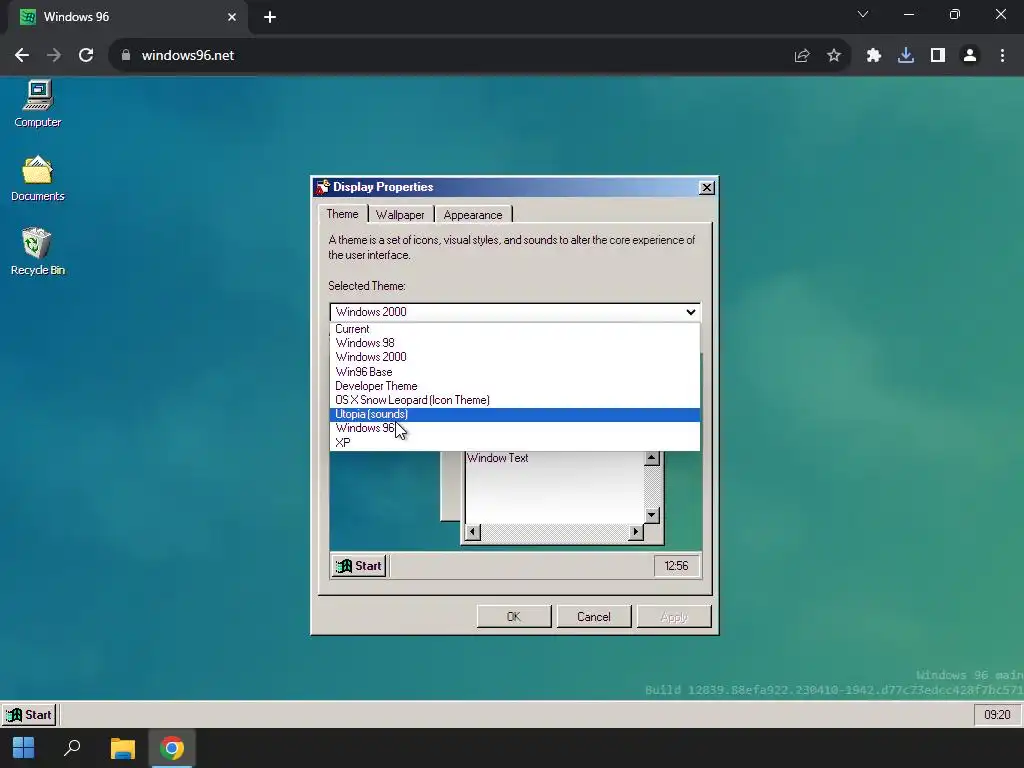Switch to the Wallpaper tab
The width and height of the screenshot is (1024, 768).
(400, 215)
